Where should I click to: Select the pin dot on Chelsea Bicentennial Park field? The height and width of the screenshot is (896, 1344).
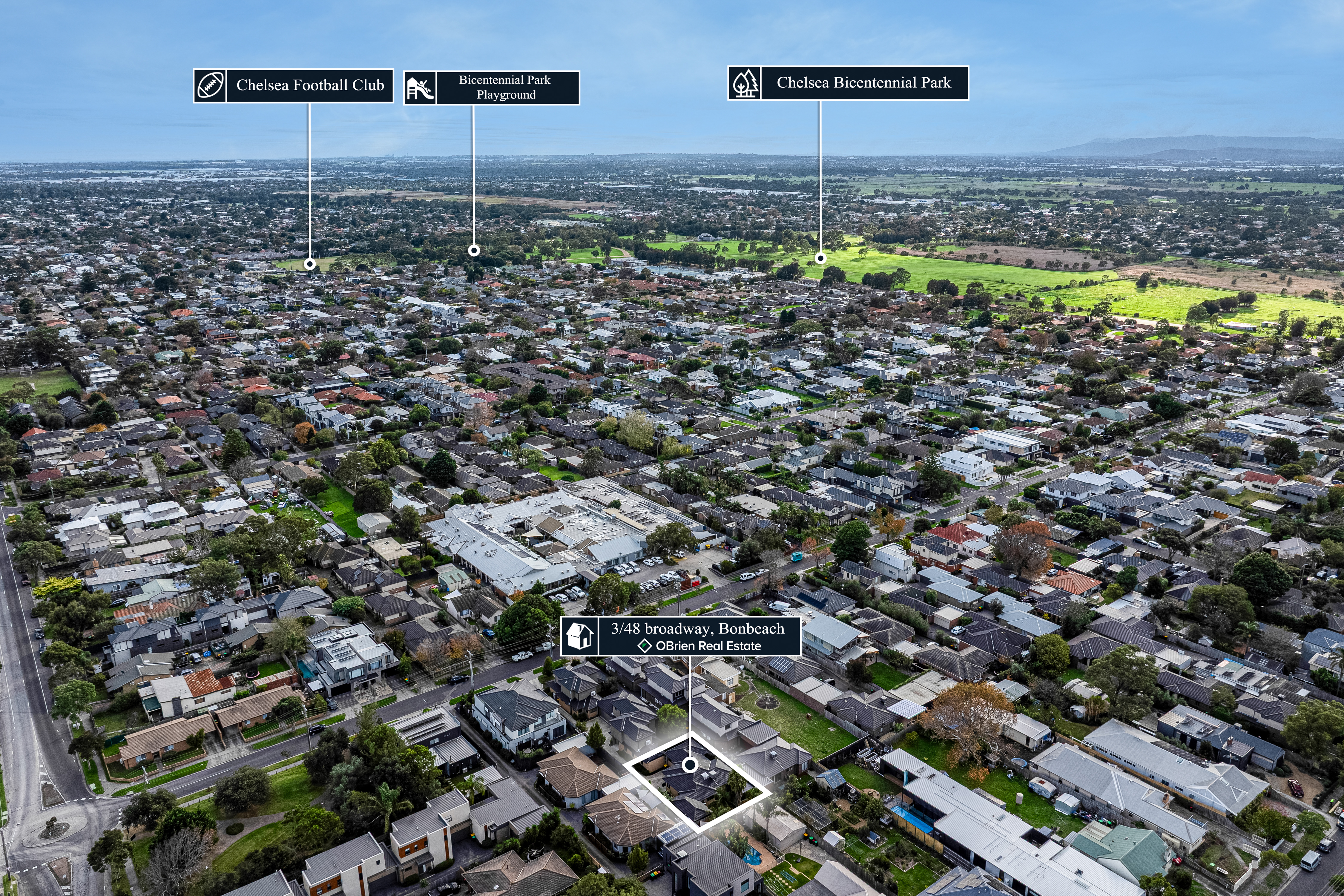coord(820,258)
